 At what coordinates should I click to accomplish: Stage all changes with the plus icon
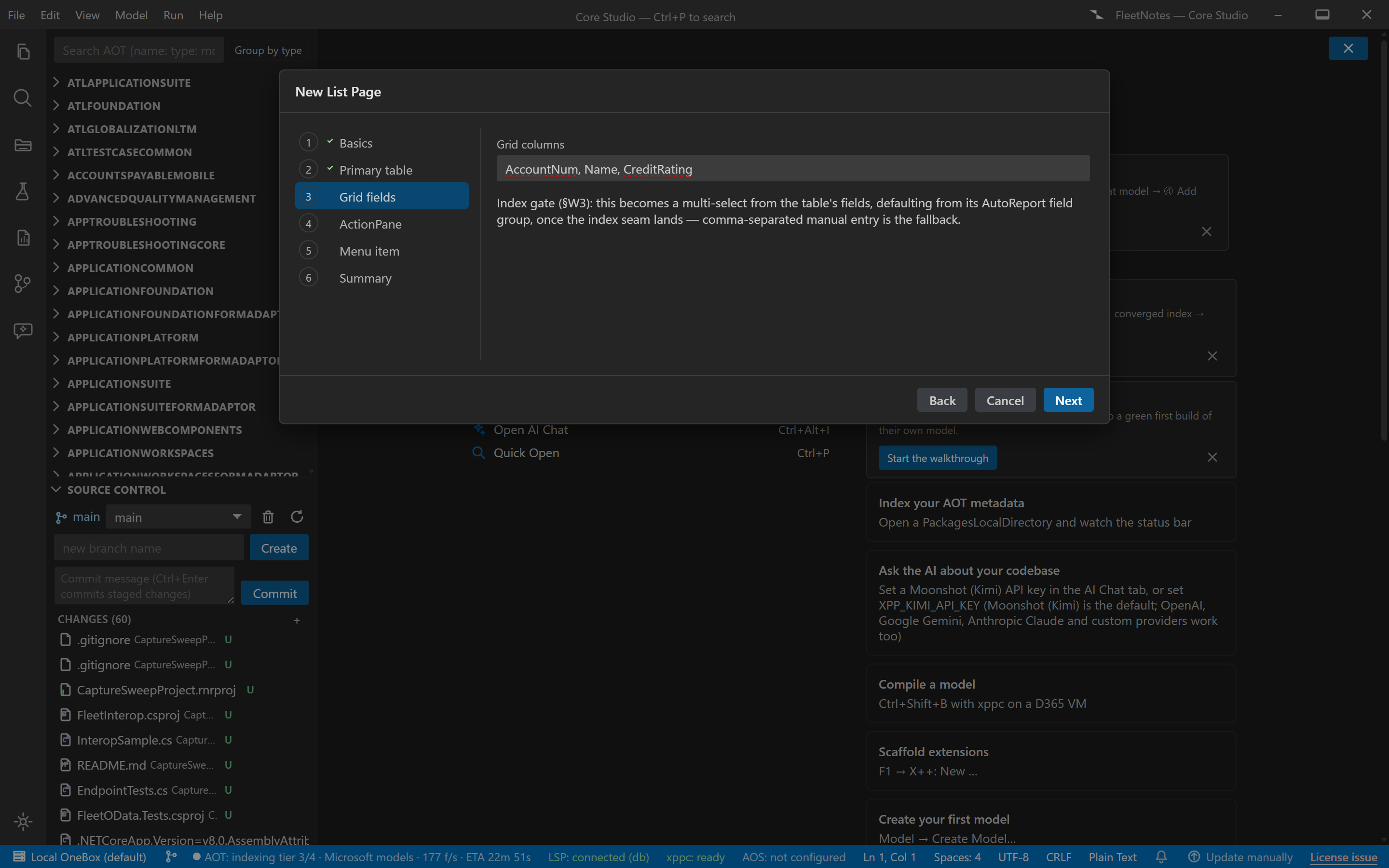pos(297,620)
